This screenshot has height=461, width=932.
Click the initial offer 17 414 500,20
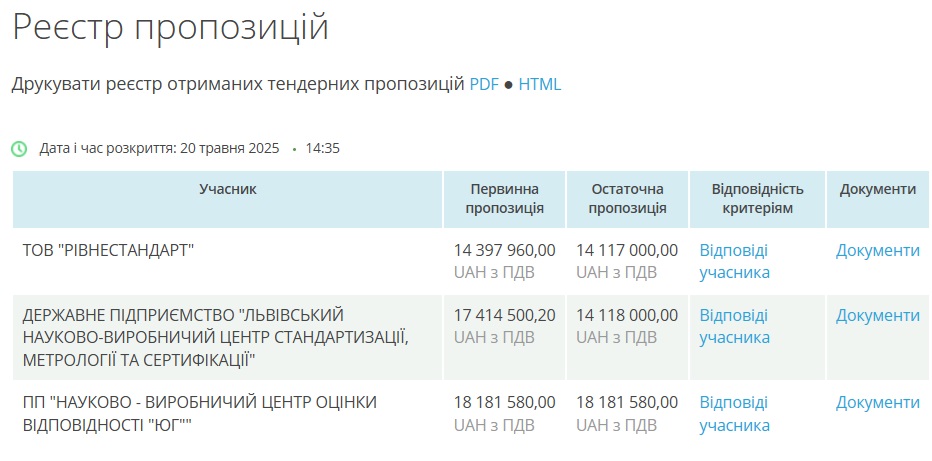[505, 315]
